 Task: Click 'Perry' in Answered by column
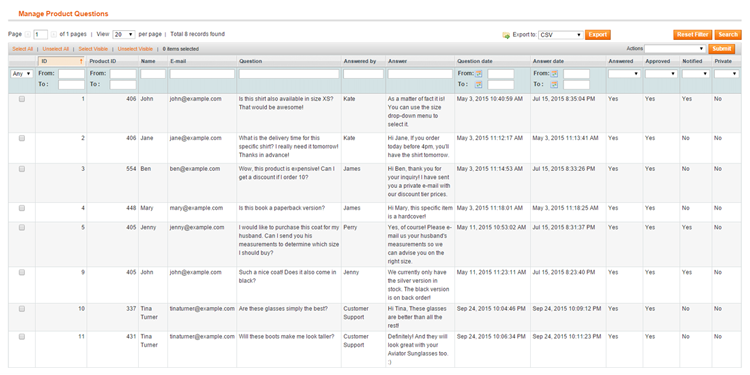click(350, 228)
